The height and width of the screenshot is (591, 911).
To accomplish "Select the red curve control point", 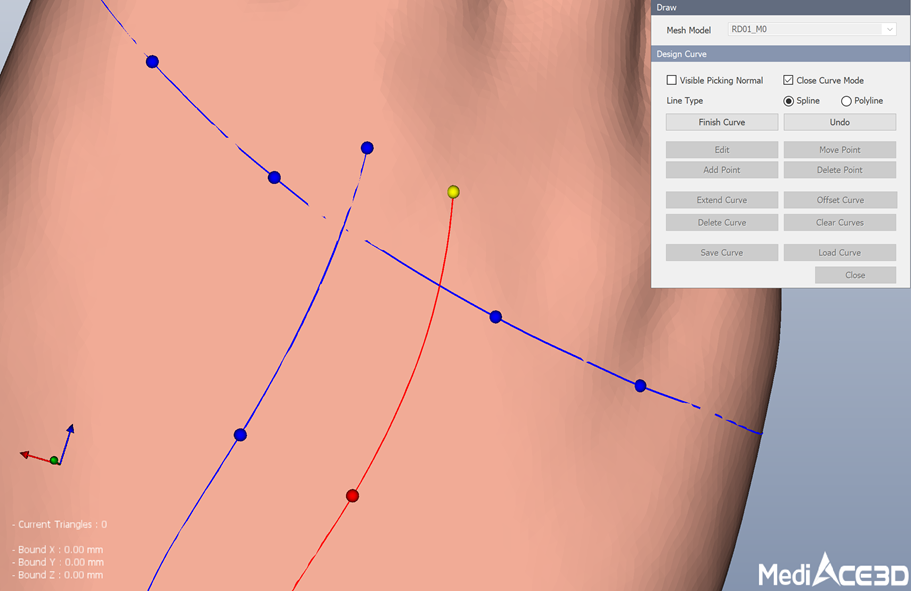I will [352, 496].
